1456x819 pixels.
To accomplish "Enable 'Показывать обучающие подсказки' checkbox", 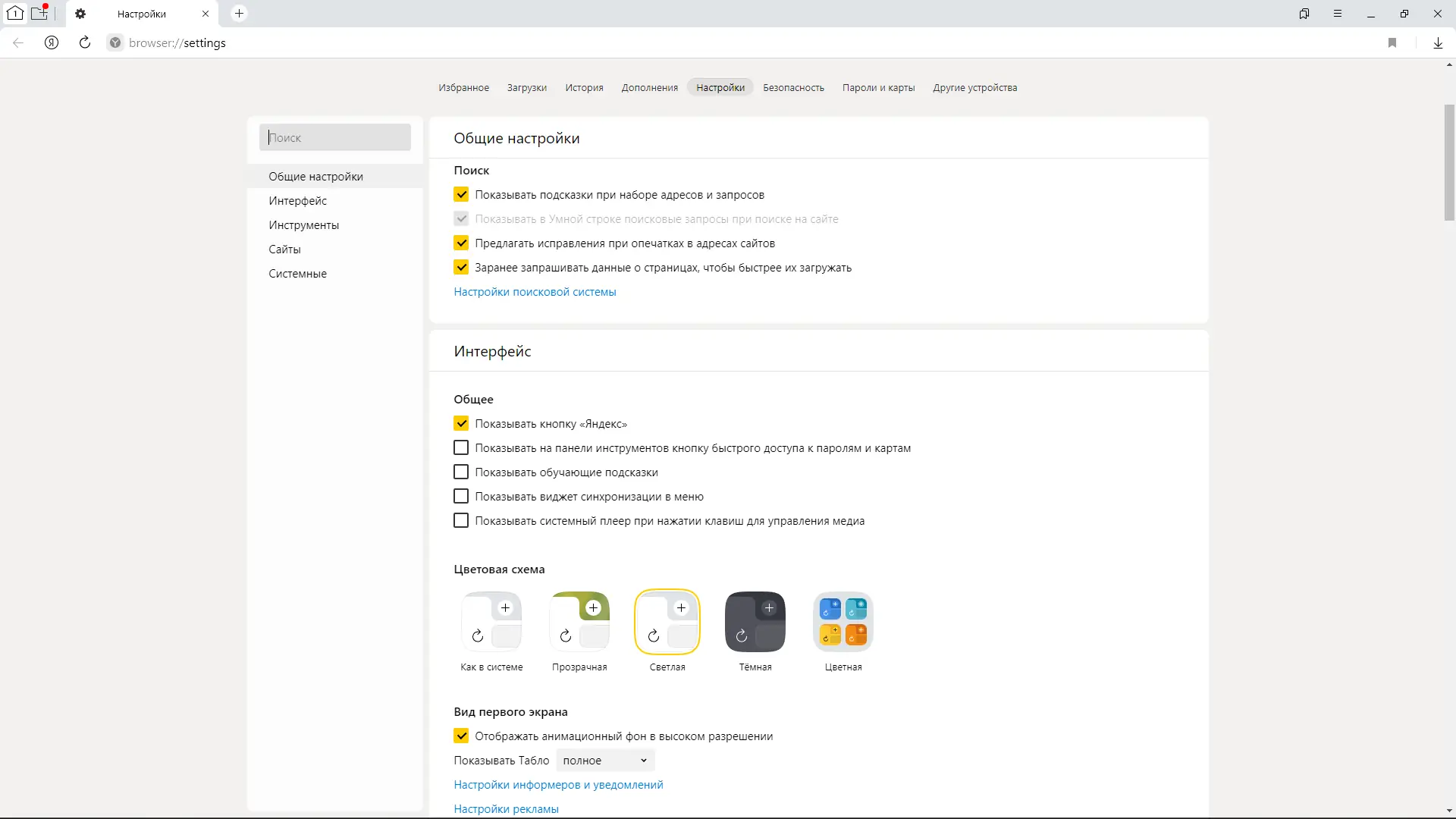I will click(x=461, y=472).
